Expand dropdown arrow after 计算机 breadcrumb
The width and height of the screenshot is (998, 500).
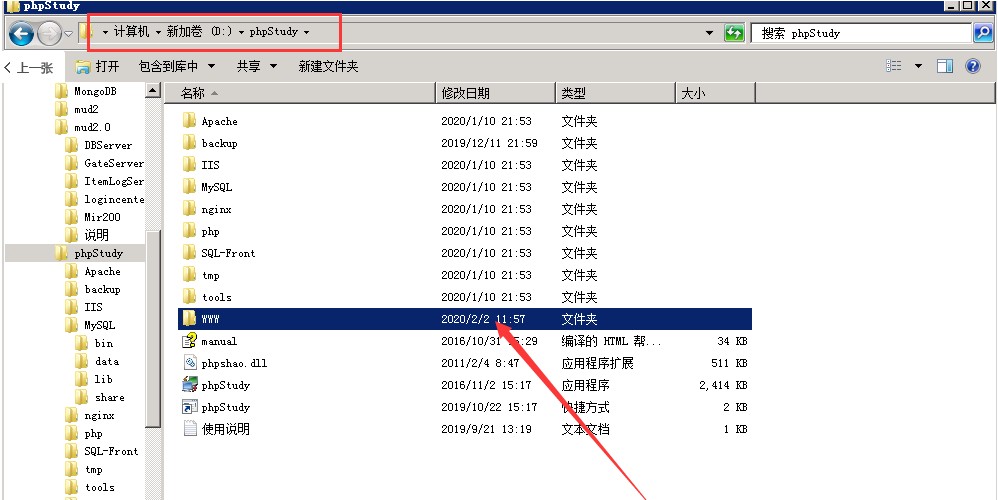click(x=158, y=32)
